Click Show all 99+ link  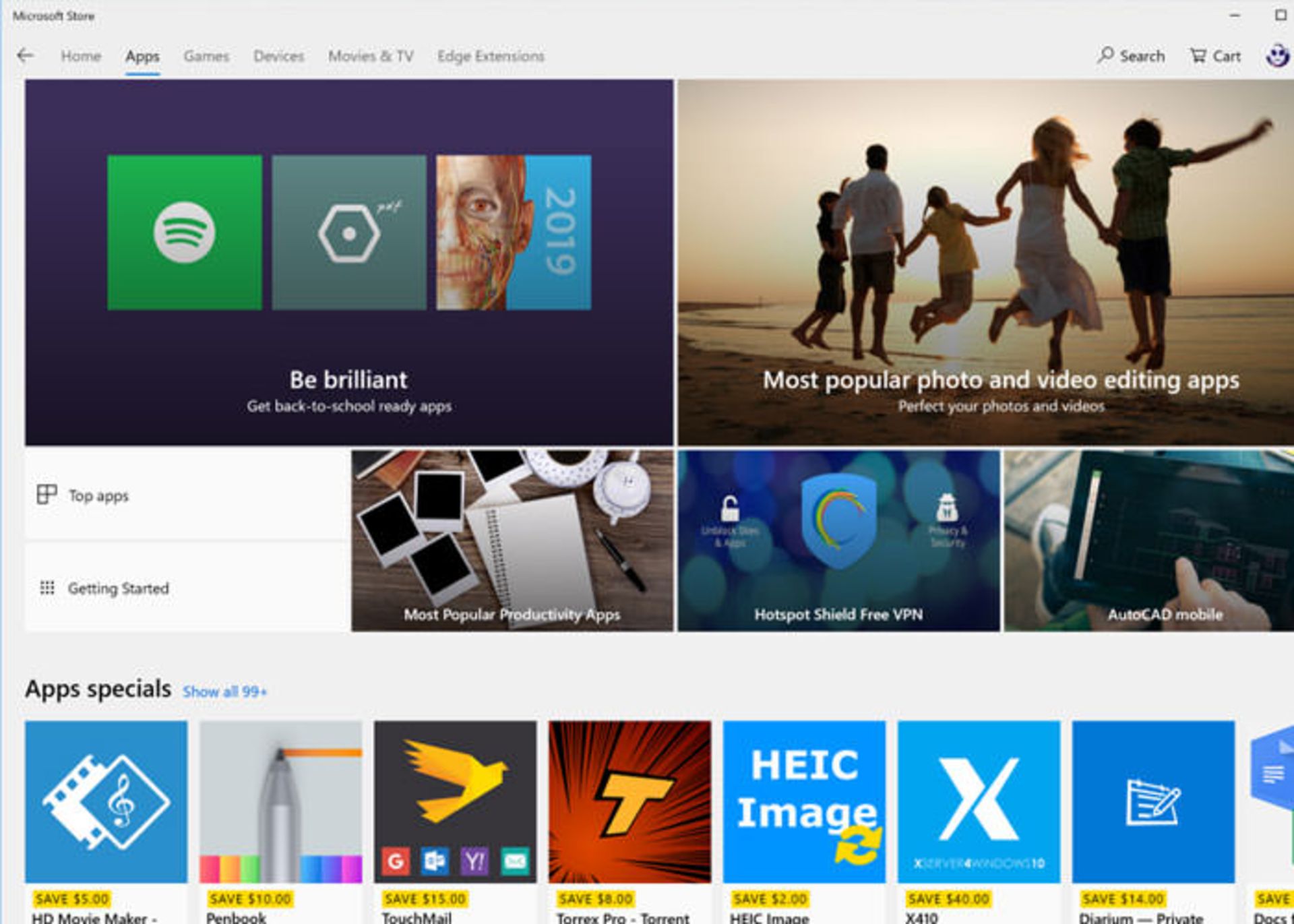point(224,691)
